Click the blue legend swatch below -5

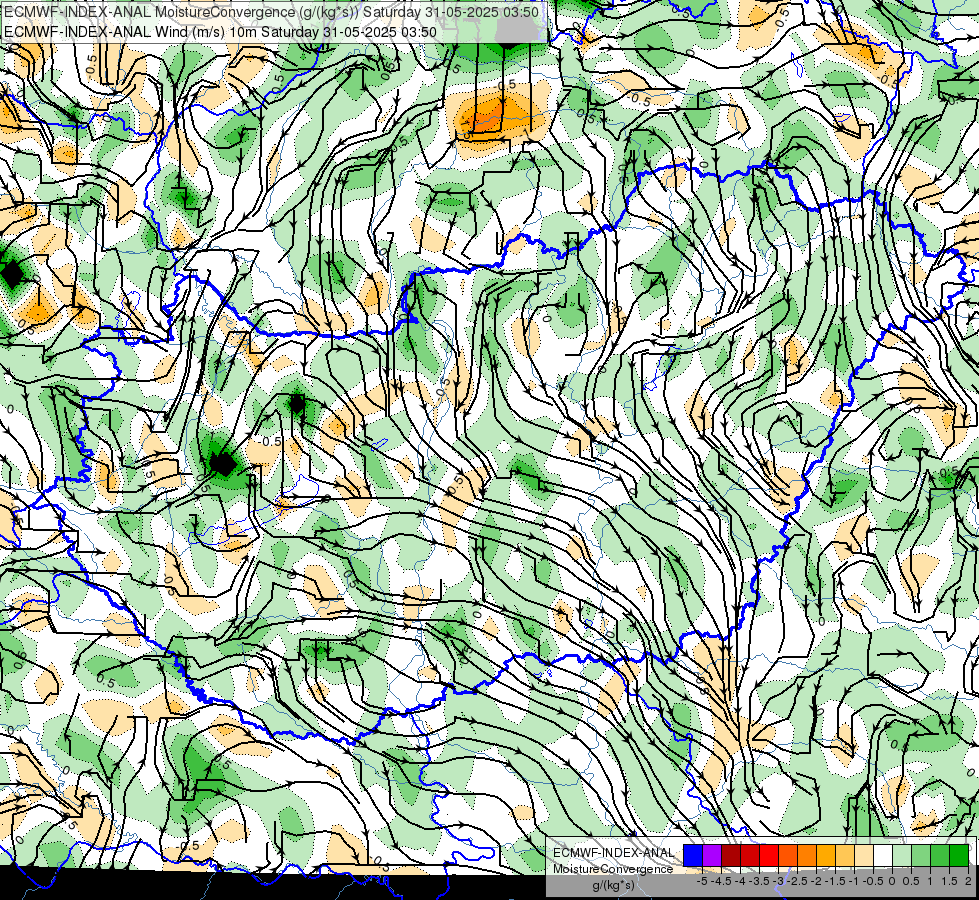click(x=693, y=855)
